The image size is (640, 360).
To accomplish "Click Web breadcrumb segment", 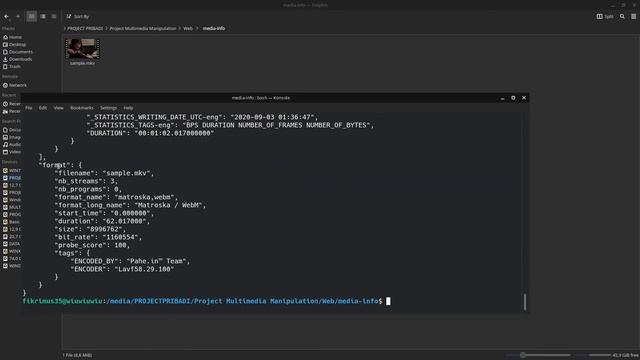I will tap(188, 28).
